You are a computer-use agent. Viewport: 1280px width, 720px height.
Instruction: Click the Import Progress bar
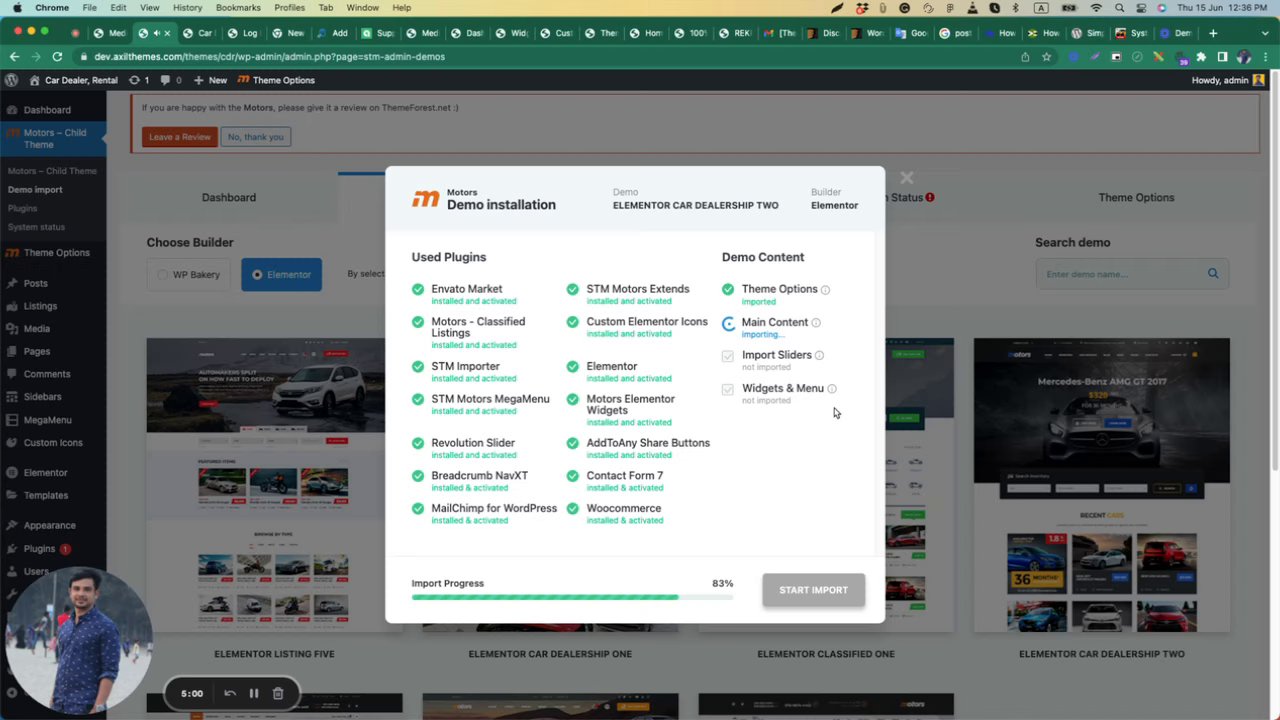tap(572, 598)
